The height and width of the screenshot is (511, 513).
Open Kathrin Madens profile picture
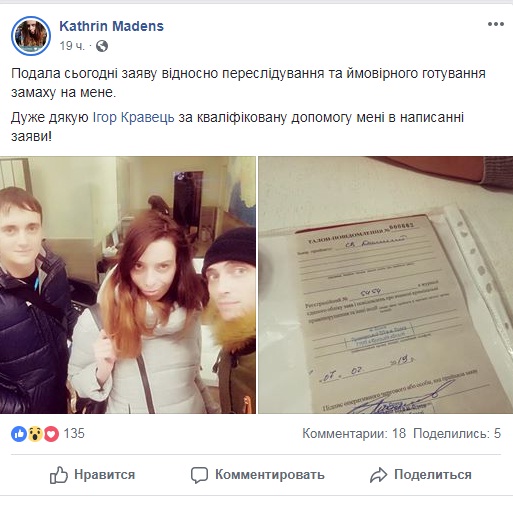click(x=31, y=36)
